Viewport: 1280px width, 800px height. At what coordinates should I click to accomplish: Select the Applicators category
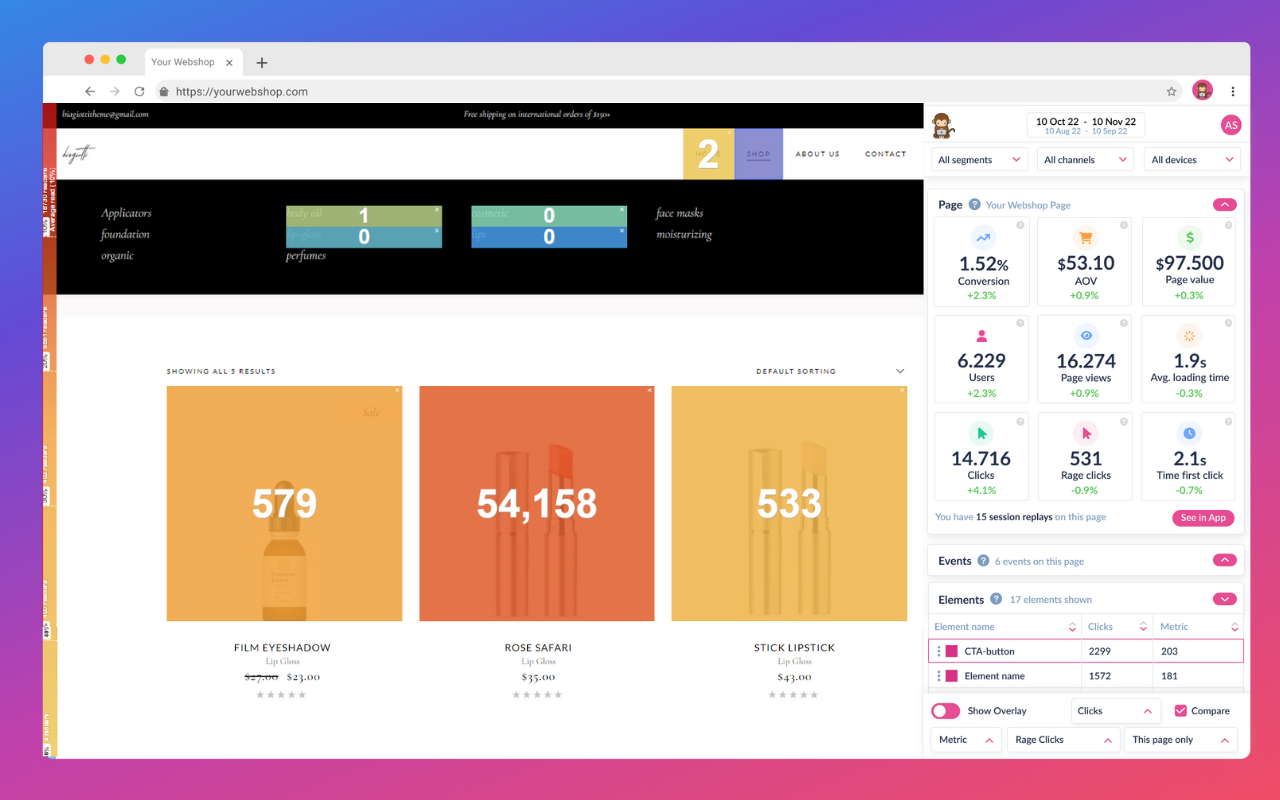(126, 213)
